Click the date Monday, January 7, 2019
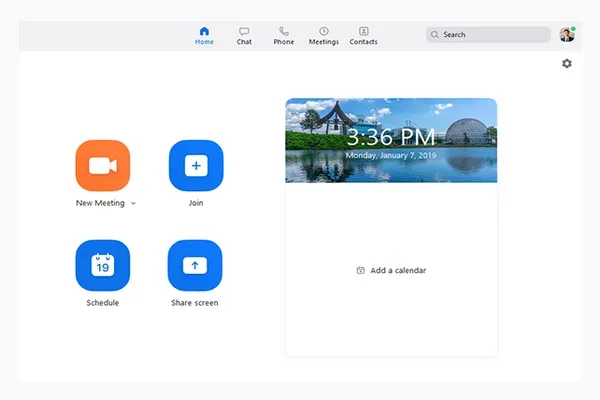Image resolution: width=600 pixels, height=400 pixels. click(x=391, y=155)
